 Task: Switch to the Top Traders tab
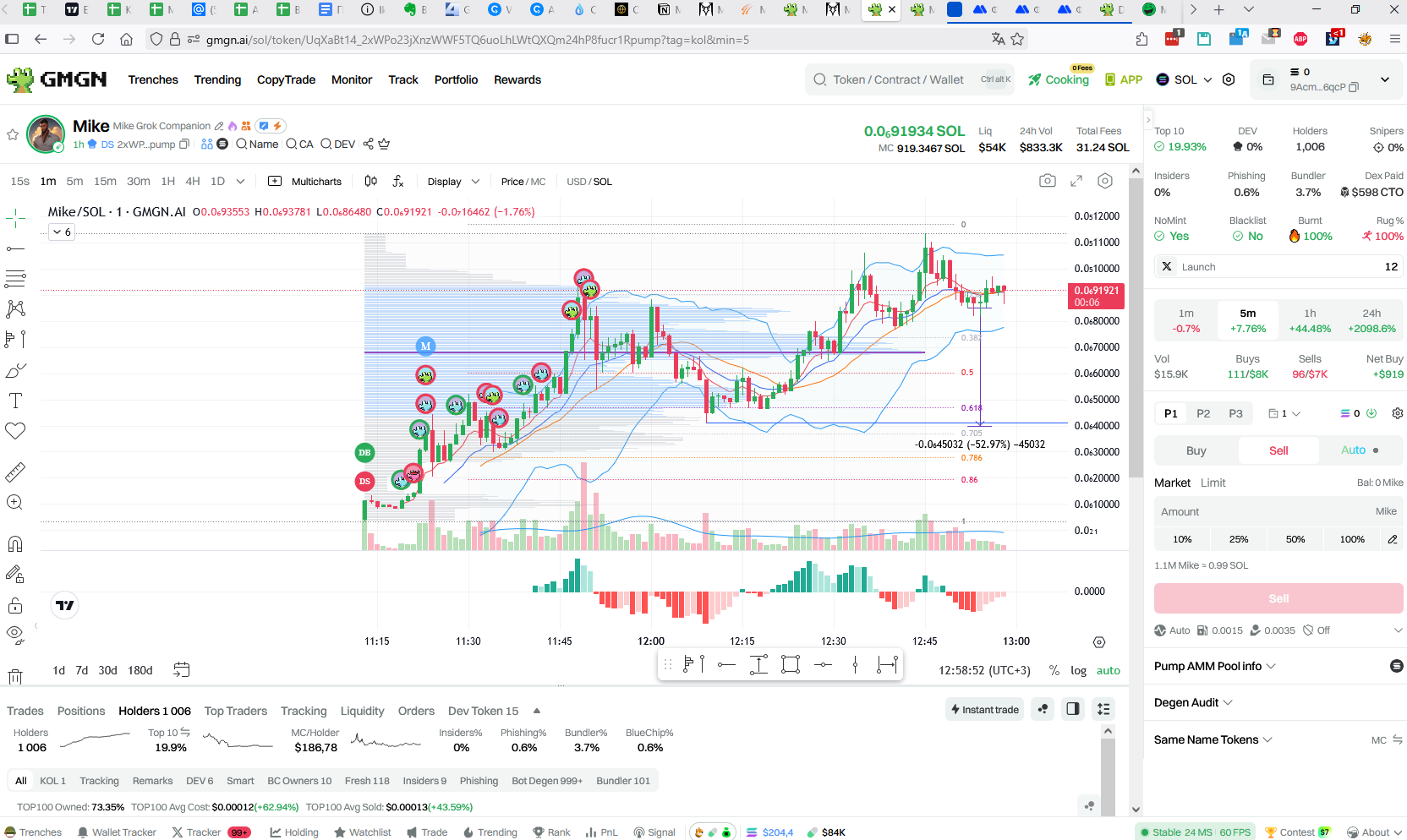pos(236,711)
